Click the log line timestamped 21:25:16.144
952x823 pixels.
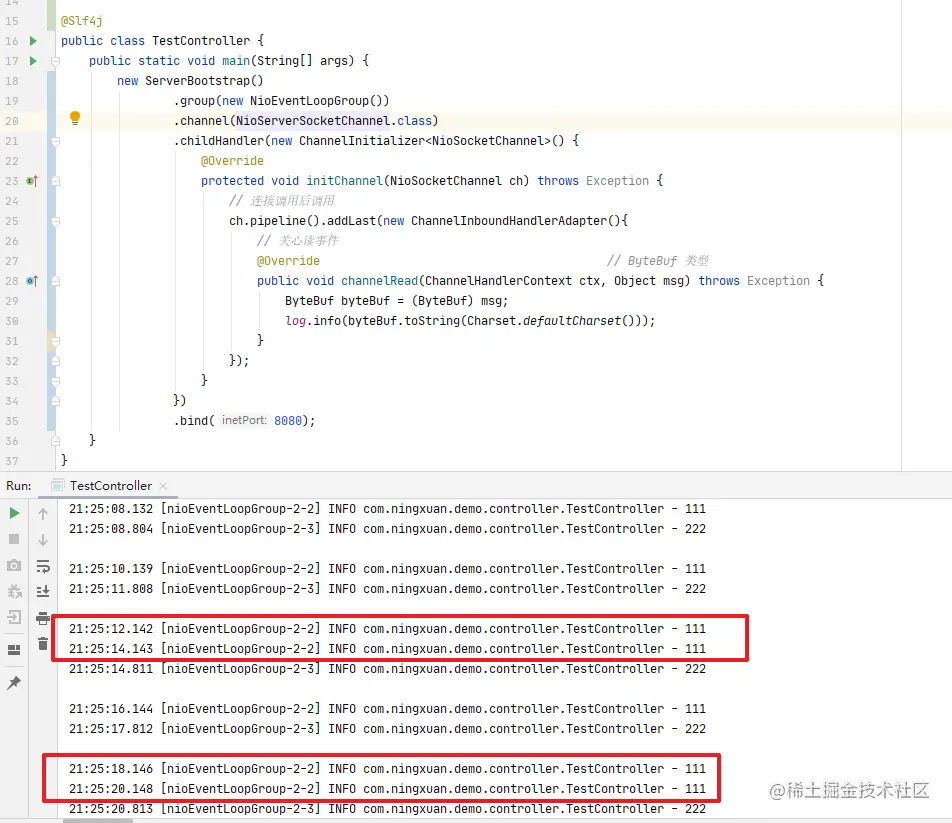[387, 709]
